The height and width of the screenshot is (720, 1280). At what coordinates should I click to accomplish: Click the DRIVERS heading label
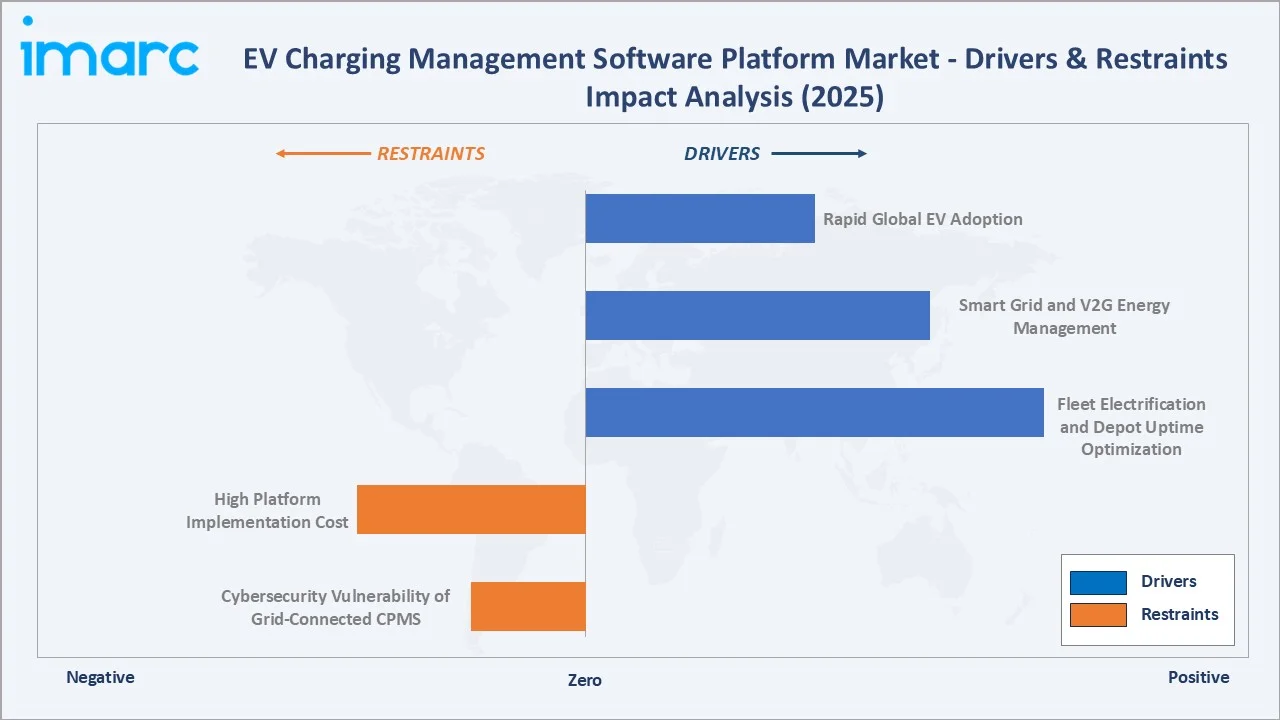tap(722, 154)
